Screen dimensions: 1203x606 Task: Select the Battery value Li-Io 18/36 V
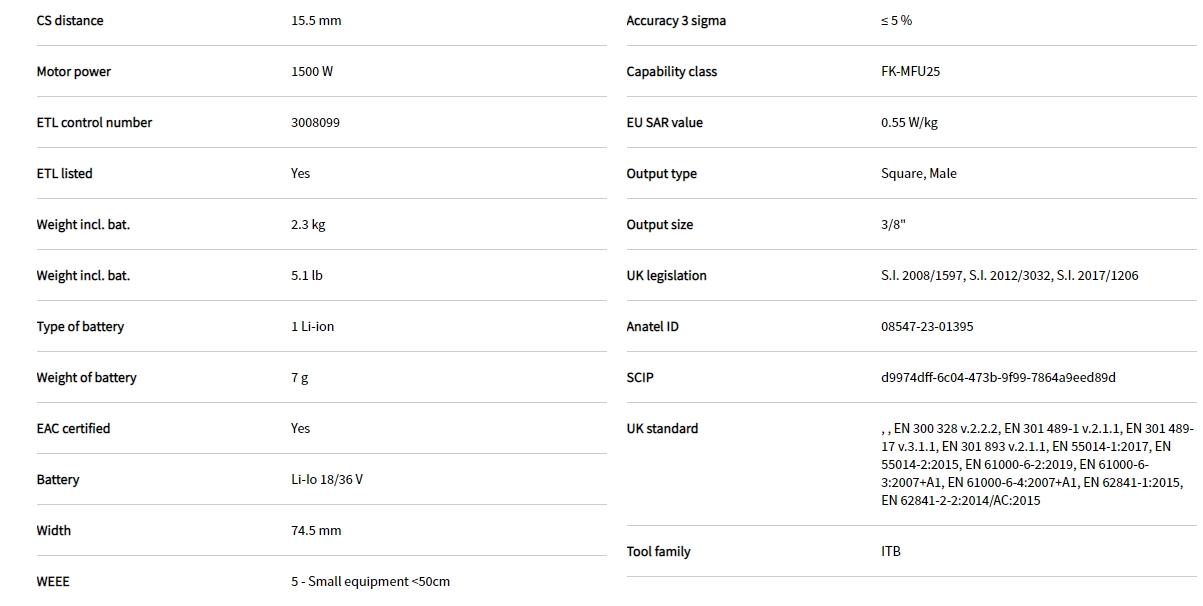click(x=327, y=480)
